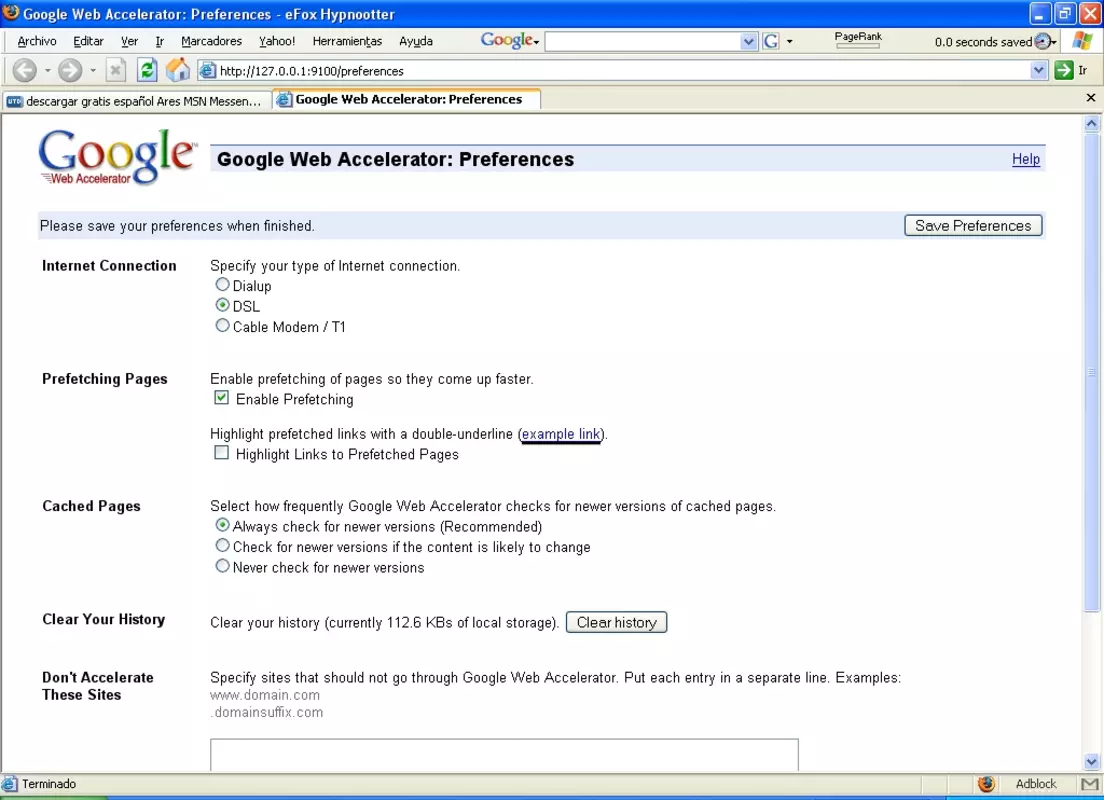Open the Back button history dropdown arrow
1104x800 pixels.
(x=47, y=70)
